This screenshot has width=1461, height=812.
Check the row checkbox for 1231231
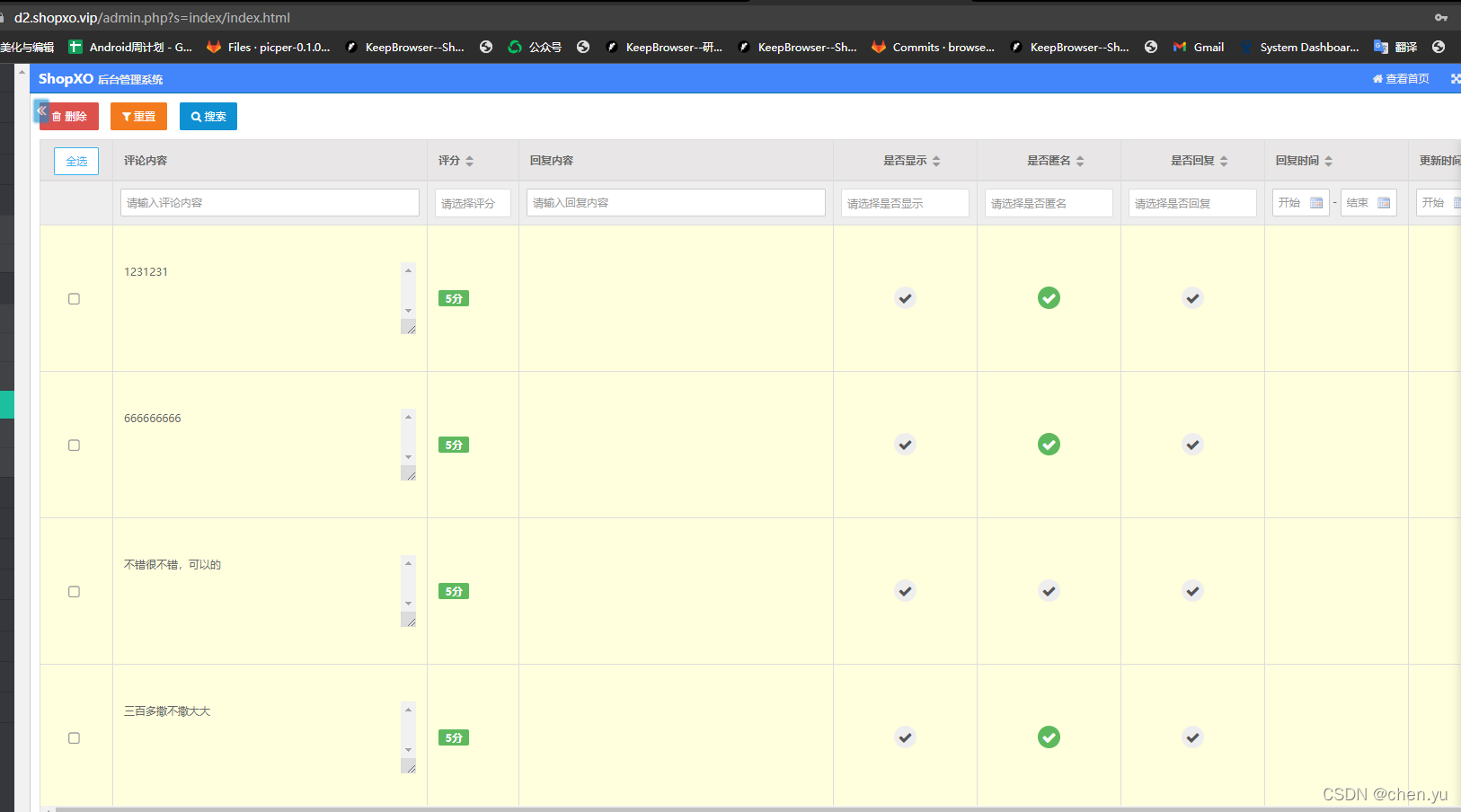[x=75, y=299]
